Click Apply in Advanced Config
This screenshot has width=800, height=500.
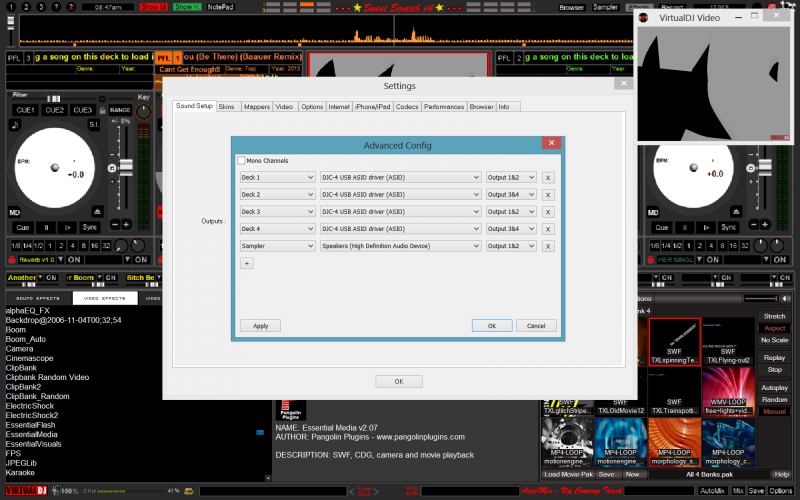(260, 326)
